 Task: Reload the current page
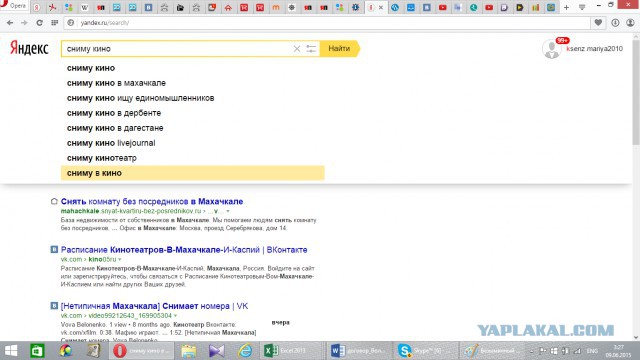[40, 23]
